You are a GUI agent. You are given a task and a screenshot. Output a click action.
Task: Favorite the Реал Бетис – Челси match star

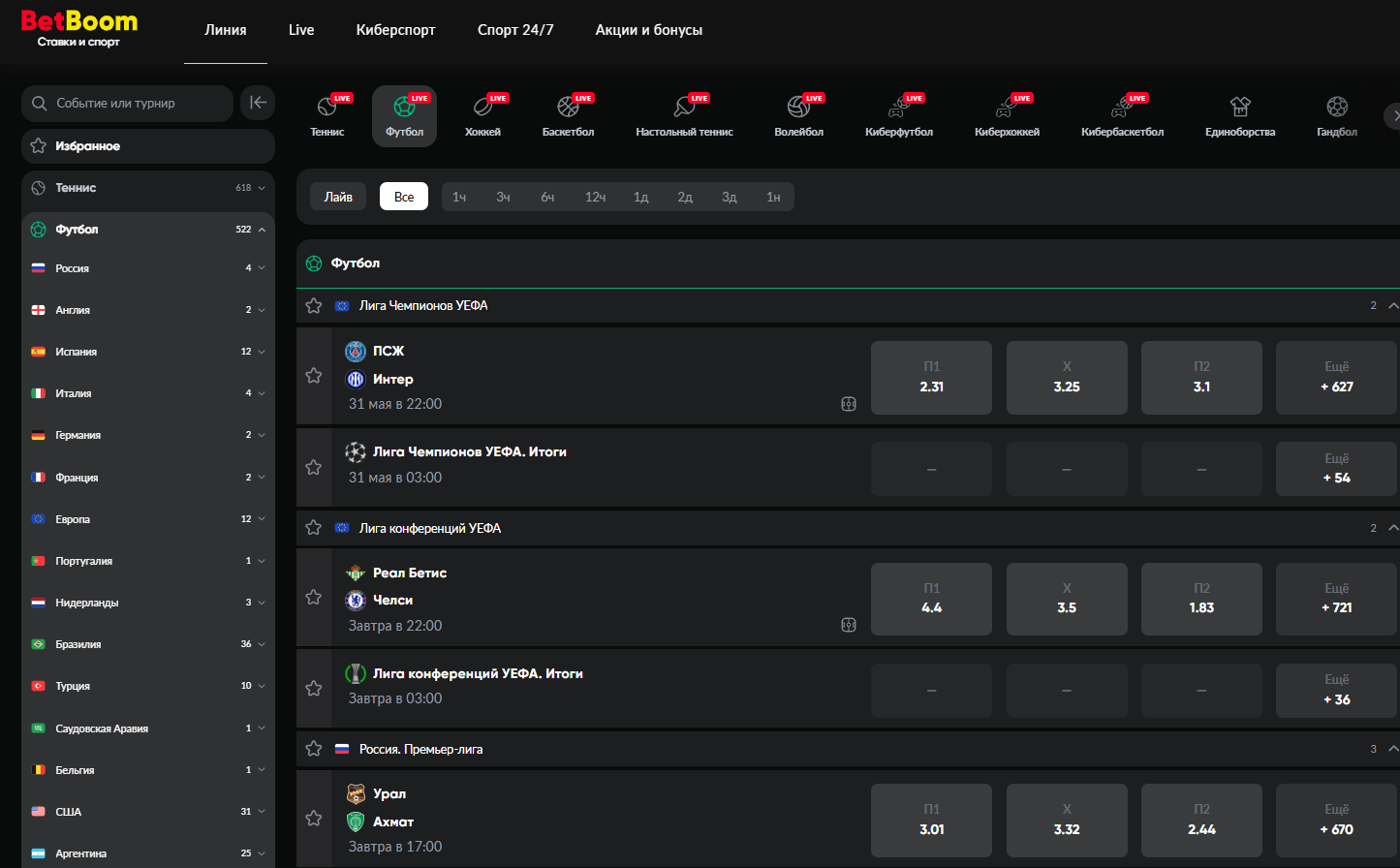(313, 597)
